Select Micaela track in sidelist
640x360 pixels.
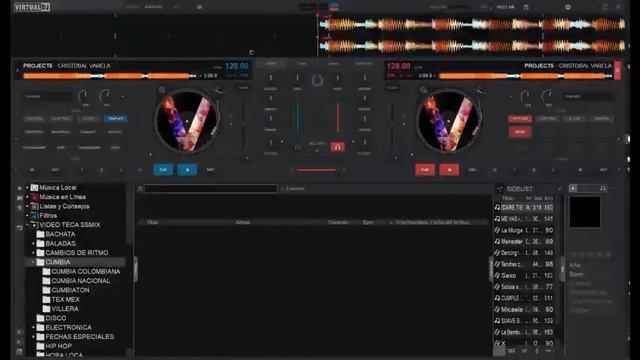coord(524,309)
